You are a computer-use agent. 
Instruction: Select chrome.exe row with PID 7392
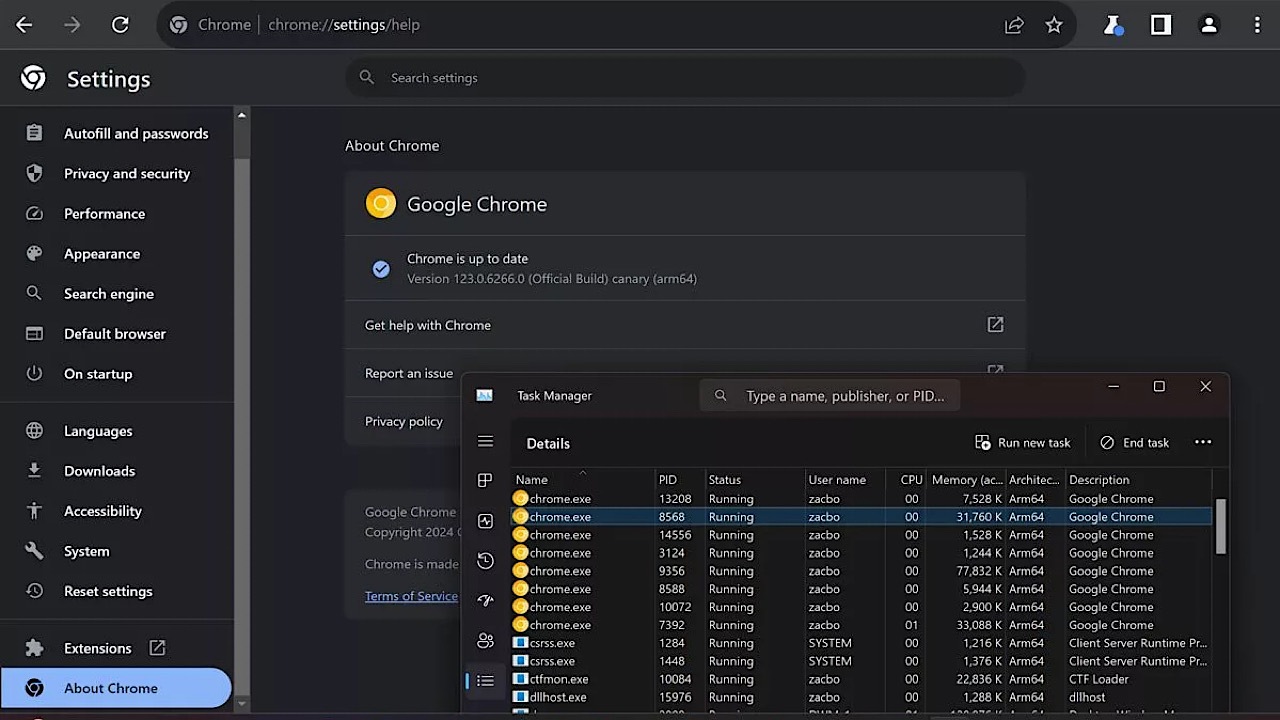[861, 625]
